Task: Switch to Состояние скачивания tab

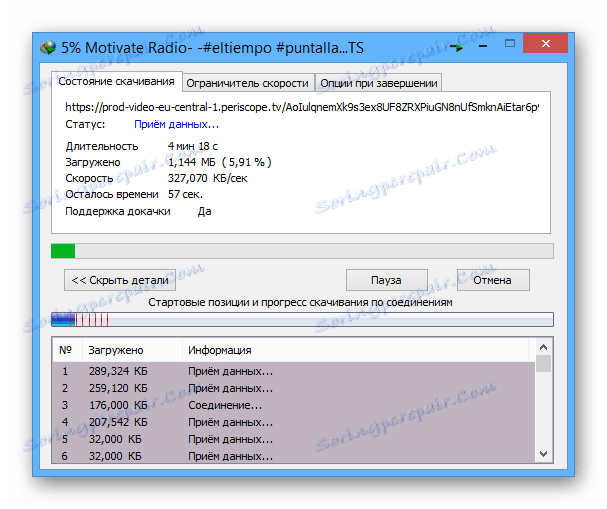Action: point(117,81)
